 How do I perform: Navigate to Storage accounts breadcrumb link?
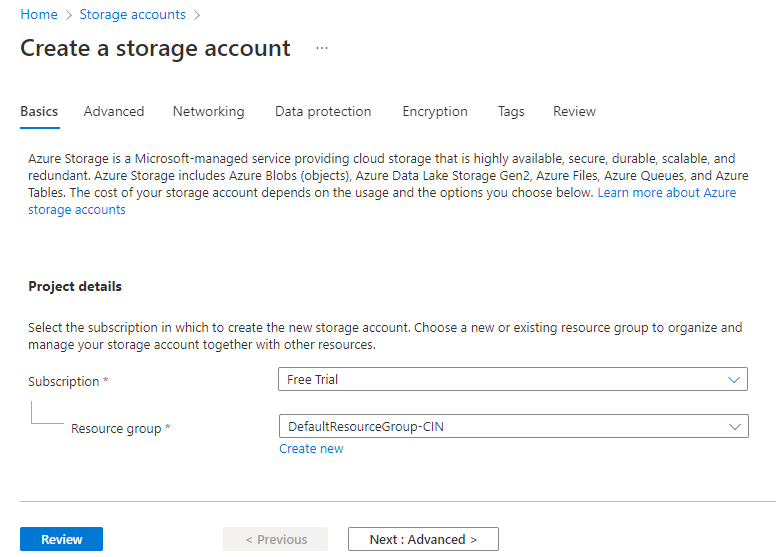(x=132, y=14)
